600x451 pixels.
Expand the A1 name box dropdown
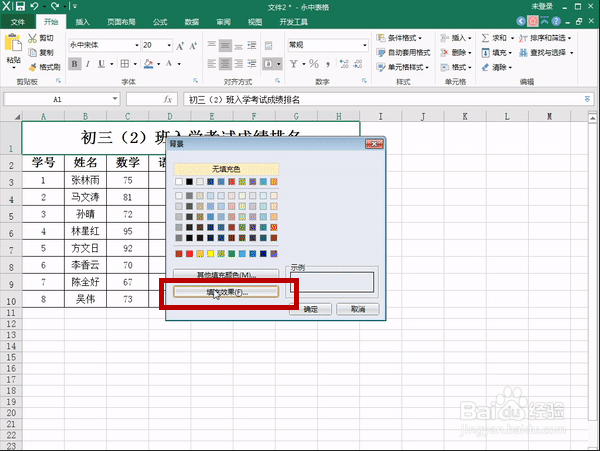tap(115, 99)
